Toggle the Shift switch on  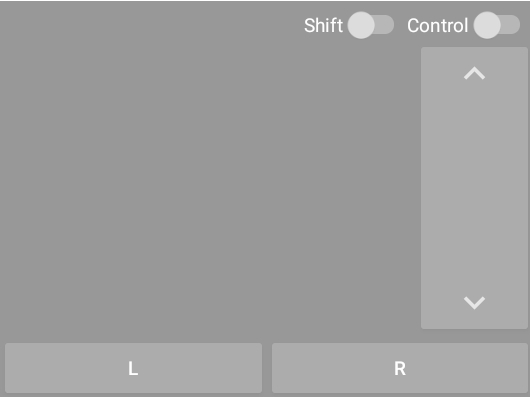(x=371, y=25)
